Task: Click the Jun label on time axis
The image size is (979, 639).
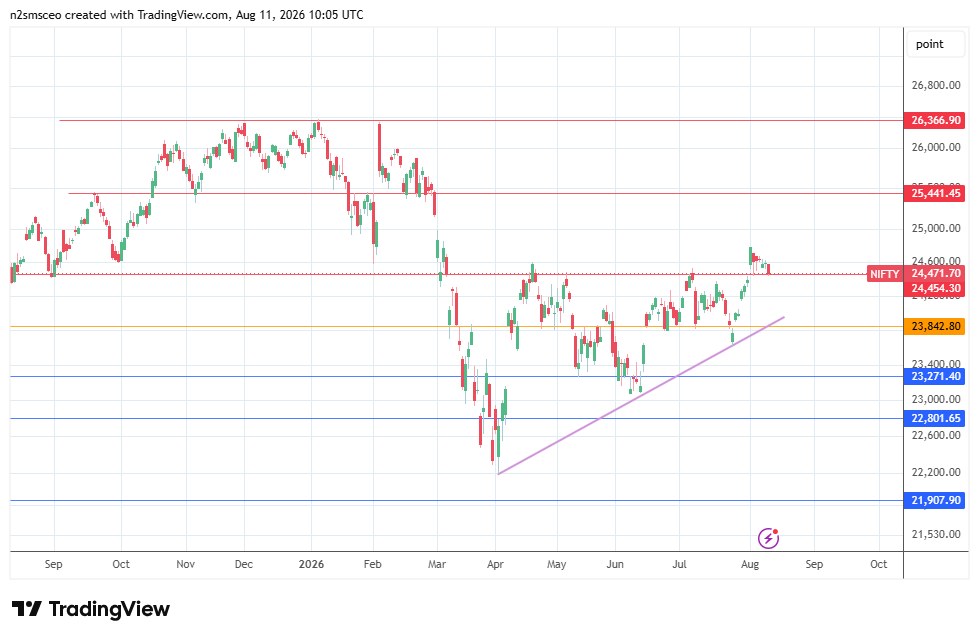Action: (615, 564)
